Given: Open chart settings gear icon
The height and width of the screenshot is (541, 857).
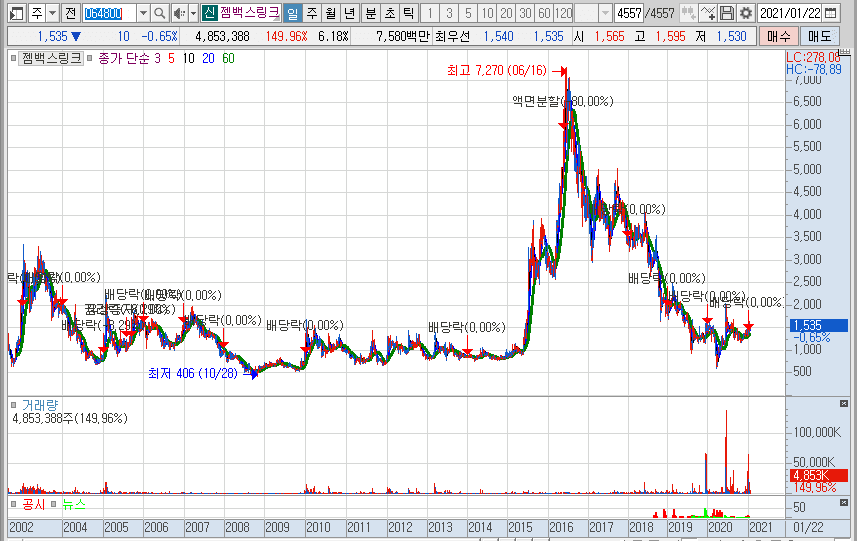Looking at the screenshot, I should pos(745,13).
